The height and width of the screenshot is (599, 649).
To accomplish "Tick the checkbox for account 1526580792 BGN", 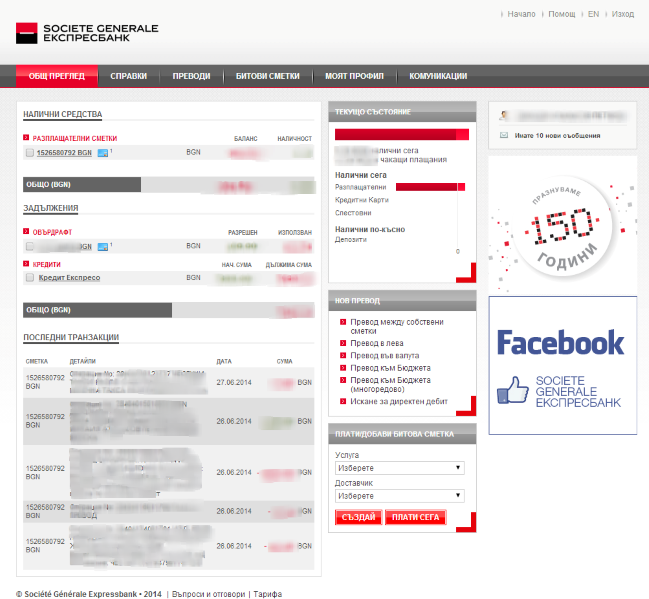I will [30, 153].
